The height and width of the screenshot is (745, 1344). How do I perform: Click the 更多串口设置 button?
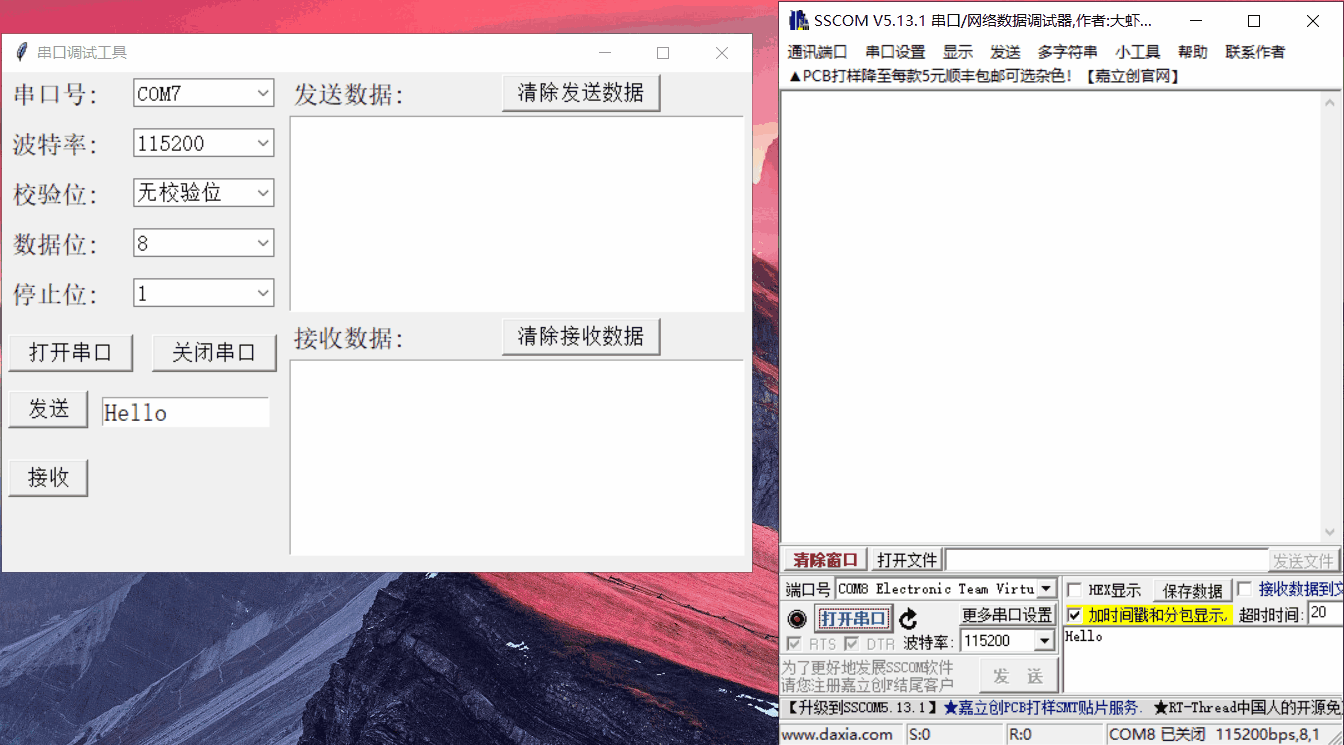pyautogui.click(x=1008, y=614)
